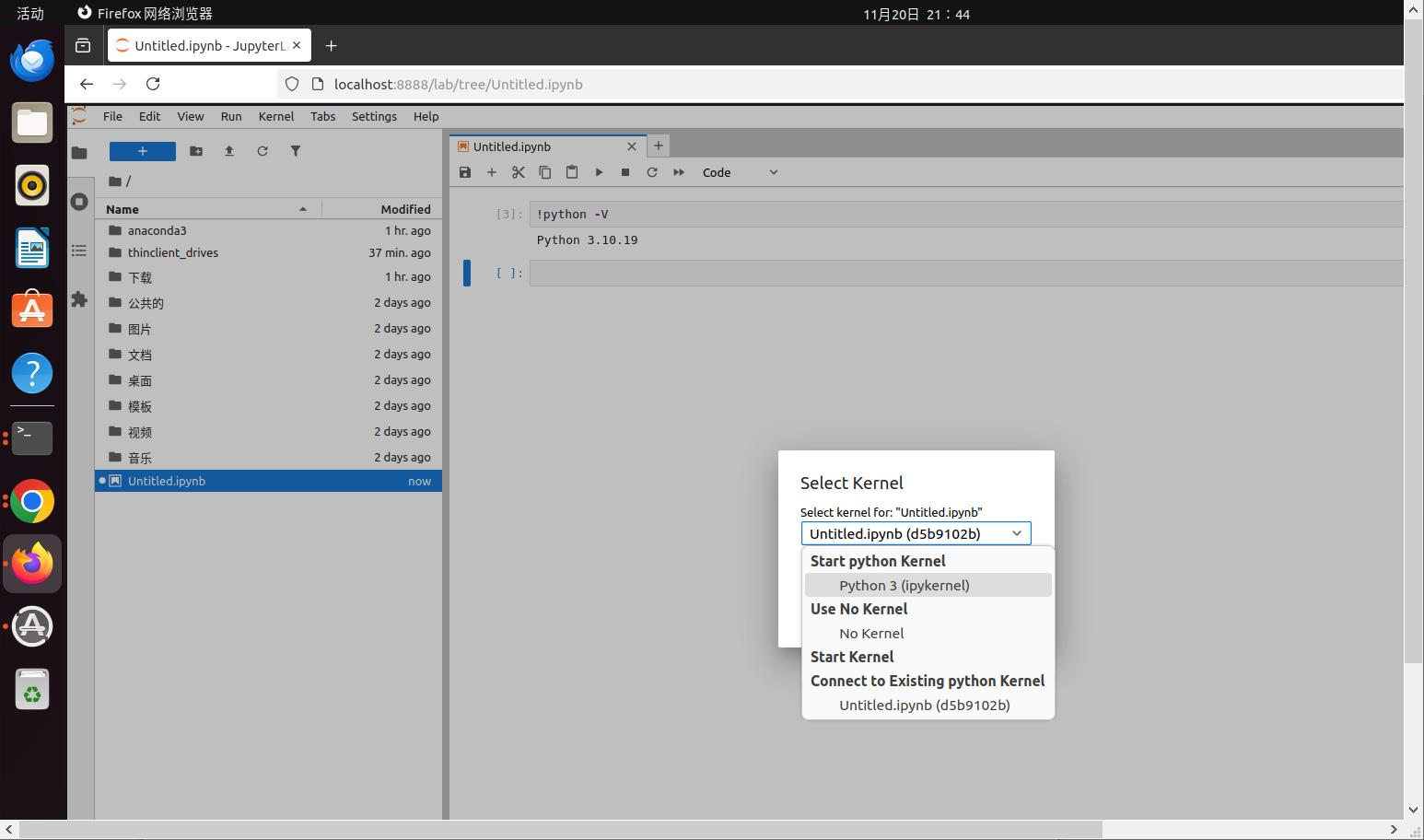Screen dimensions: 1424x840
Task: Cut the selected cell using scissors icon
Action: tap(519, 172)
